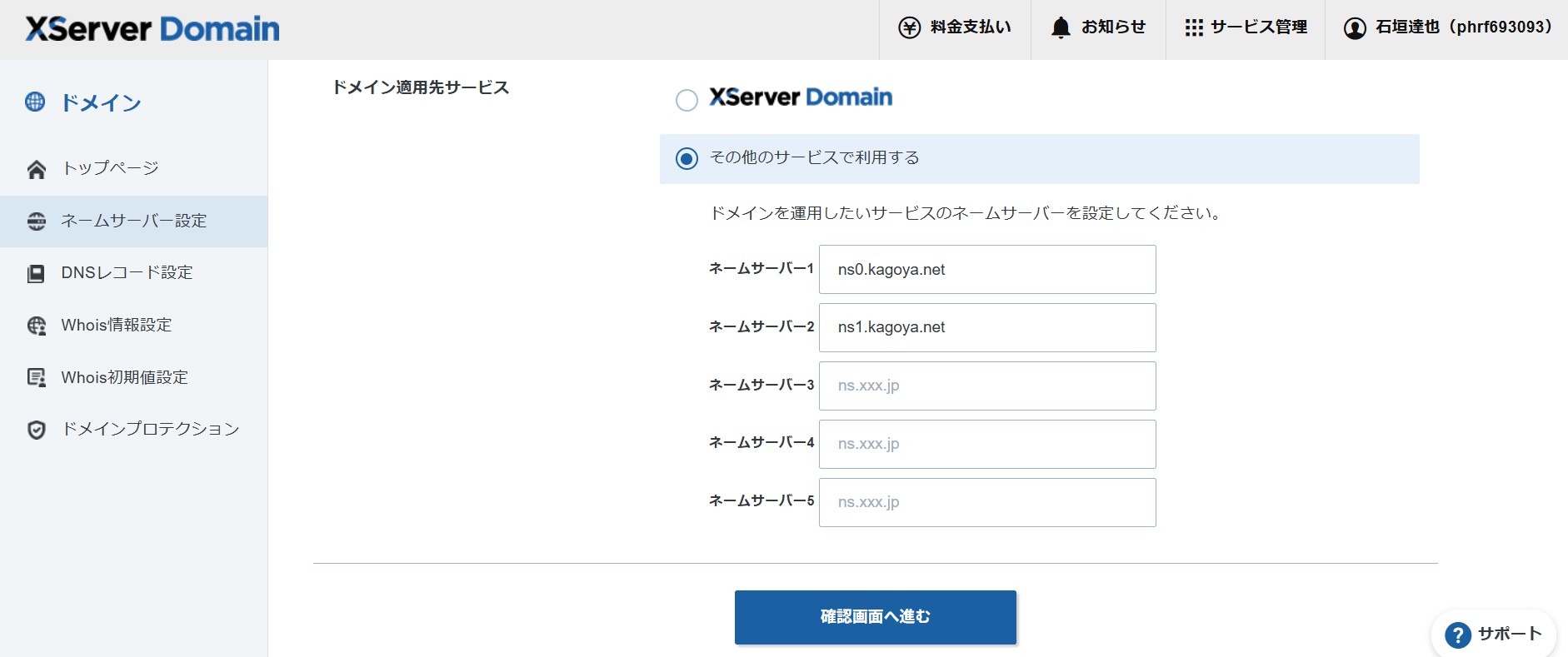The height and width of the screenshot is (657, 1568).
Task: Open Whois情報設定 in sidebar
Action: 133,326
